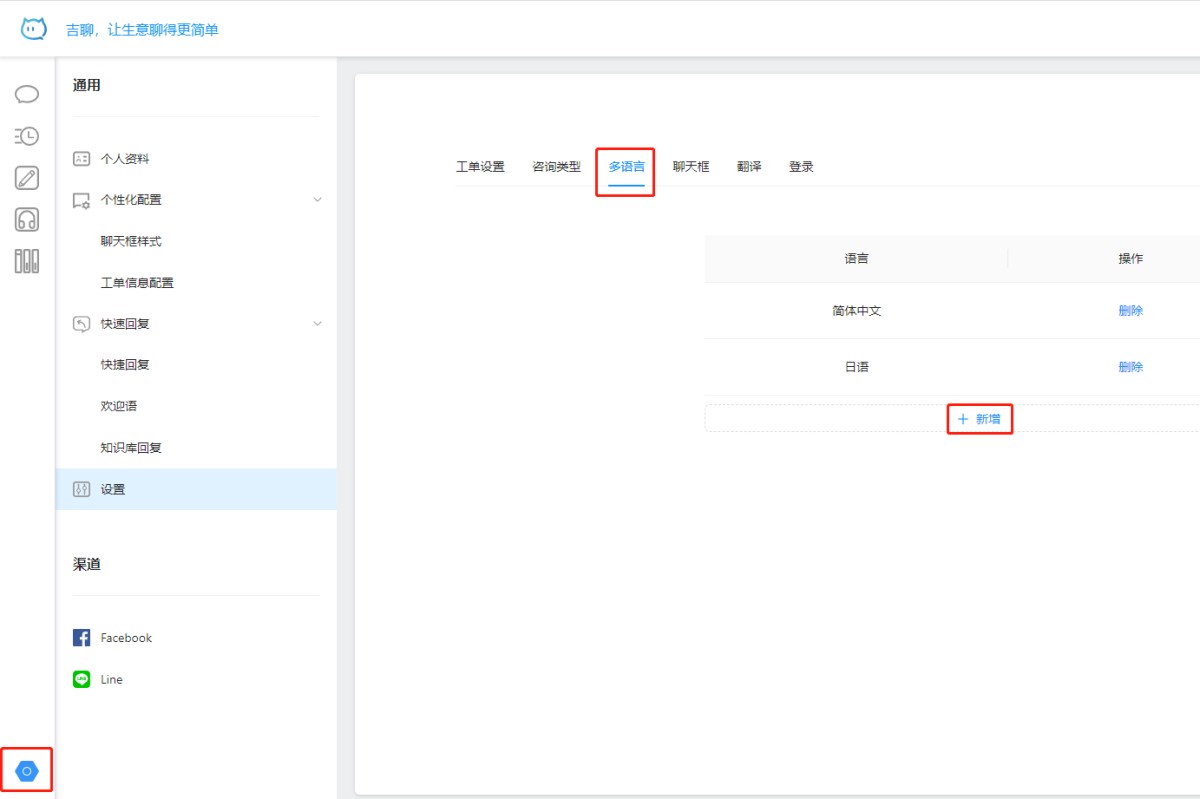Collapse the 个性化配置 section chevron
The width and height of the screenshot is (1200, 799).
(x=318, y=200)
